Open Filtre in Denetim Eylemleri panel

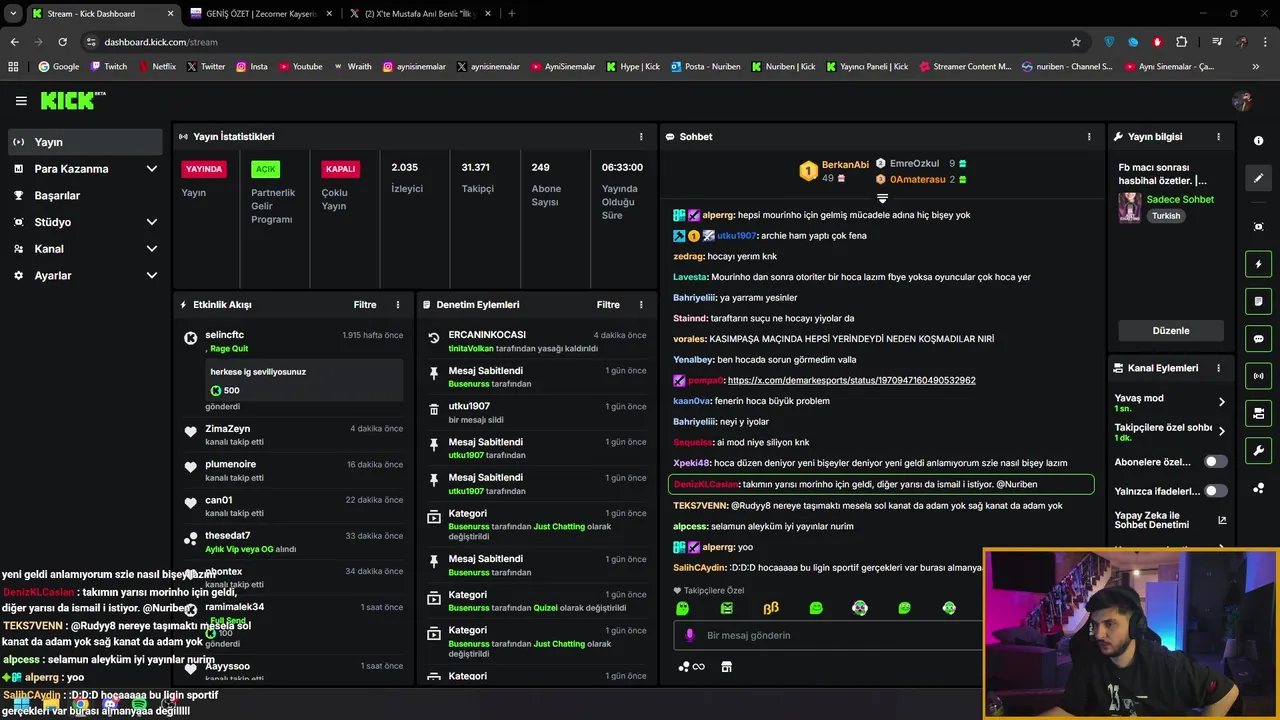pos(608,304)
